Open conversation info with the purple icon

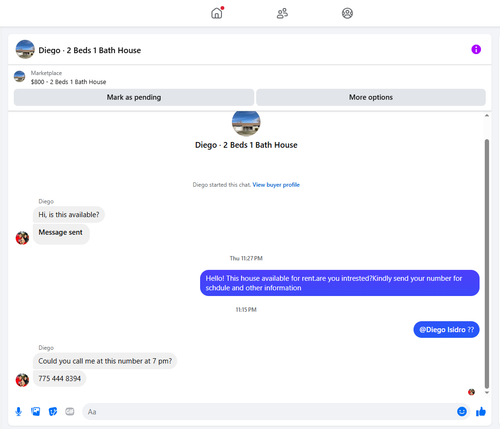(476, 49)
